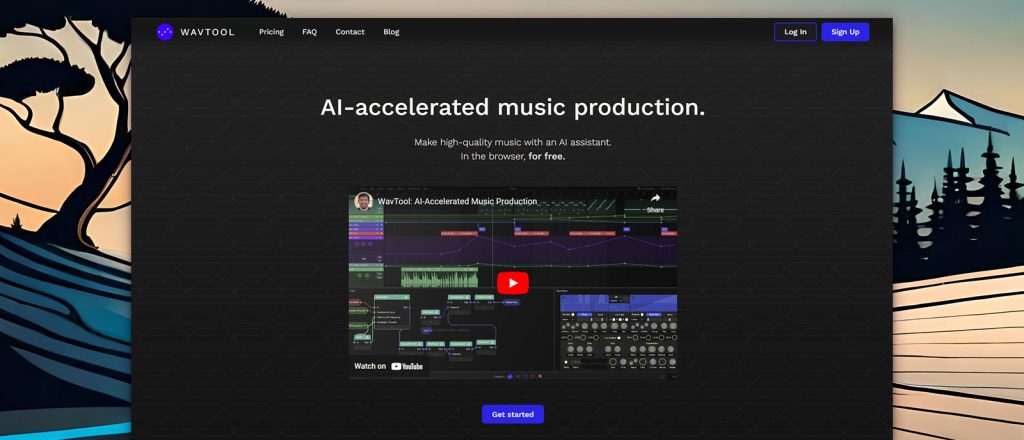This screenshot has height=440, width=1024.
Task: Click the AI-accelerated music production headline
Action: click(513, 108)
